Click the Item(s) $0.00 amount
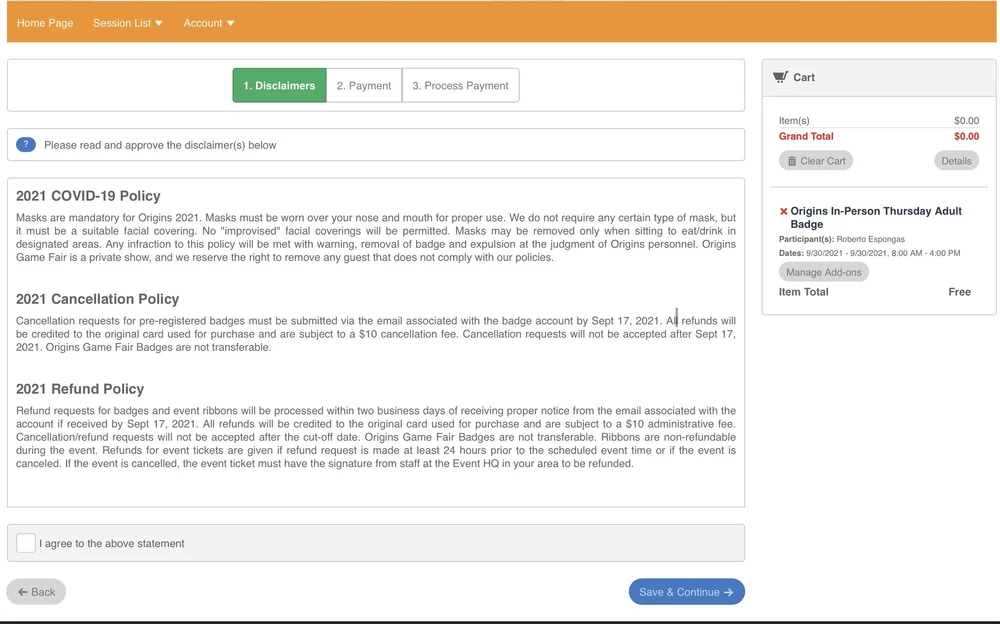 [x=966, y=121]
